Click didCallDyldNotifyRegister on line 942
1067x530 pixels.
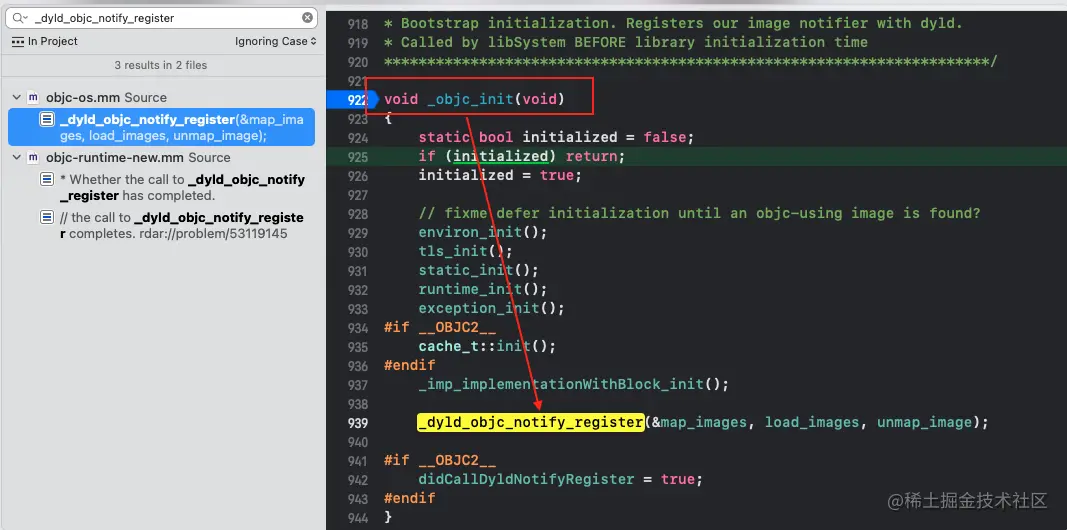(x=526, y=479)
